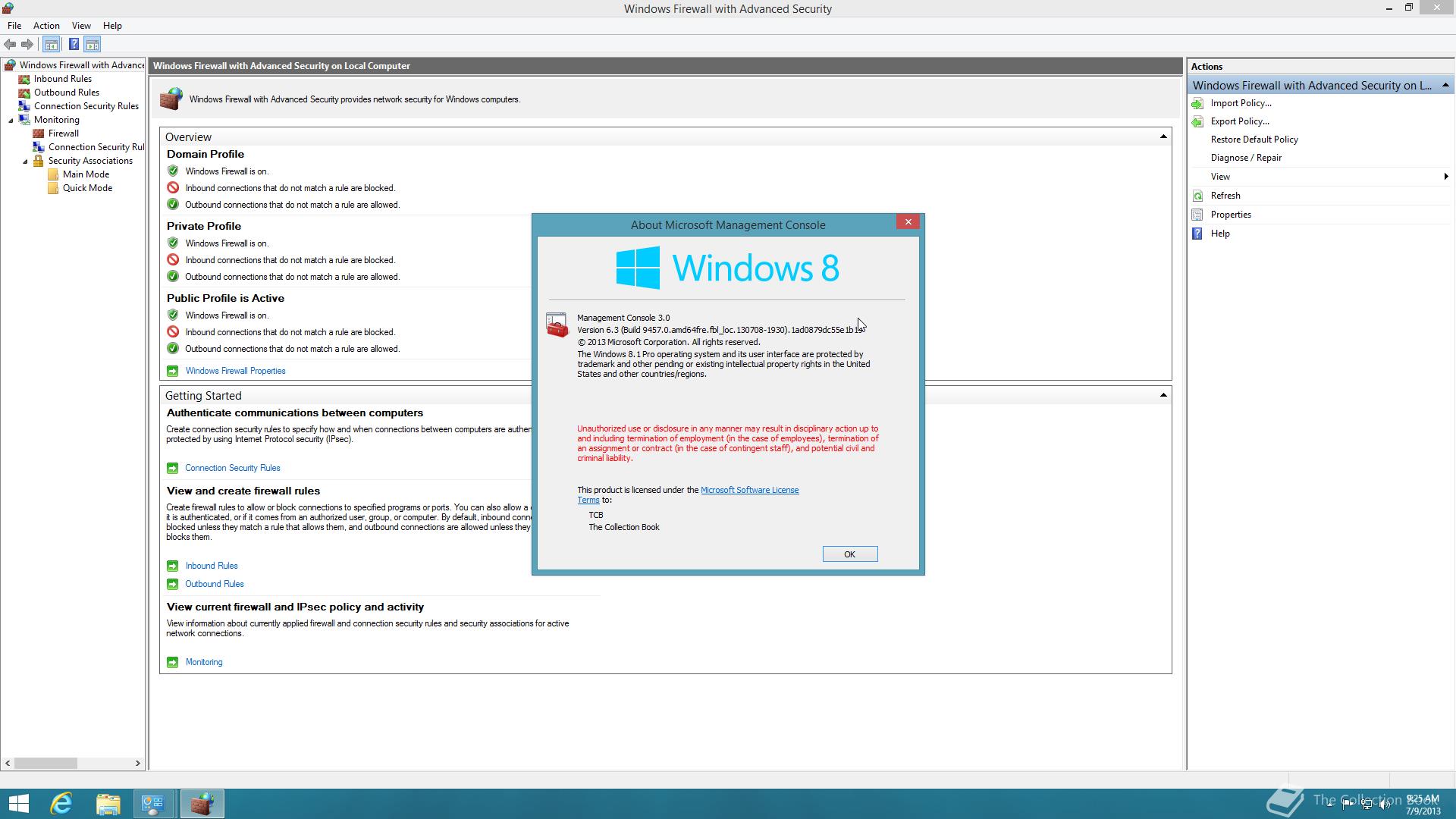Click the green arrow icon beside Inbound Rules link
Image resolution: width=1456 pixels, height=819 pixels.
point(172,566)
